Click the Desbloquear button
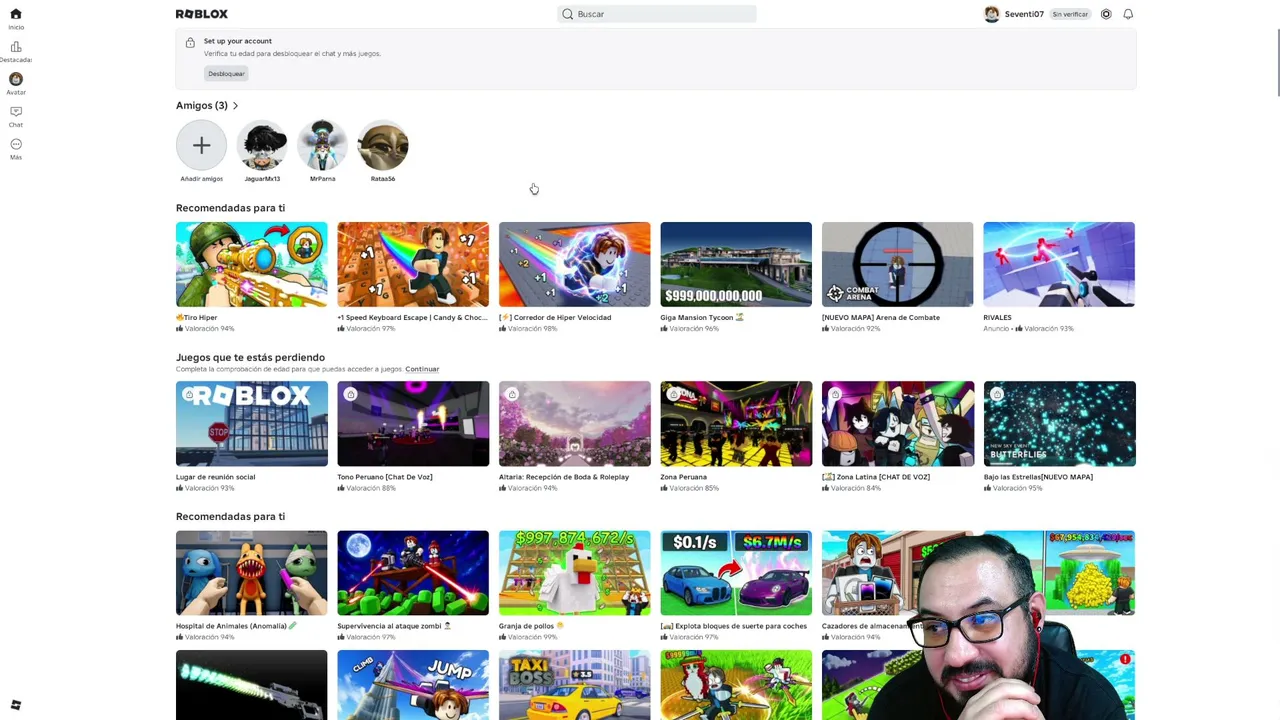 tap(226, 74)
